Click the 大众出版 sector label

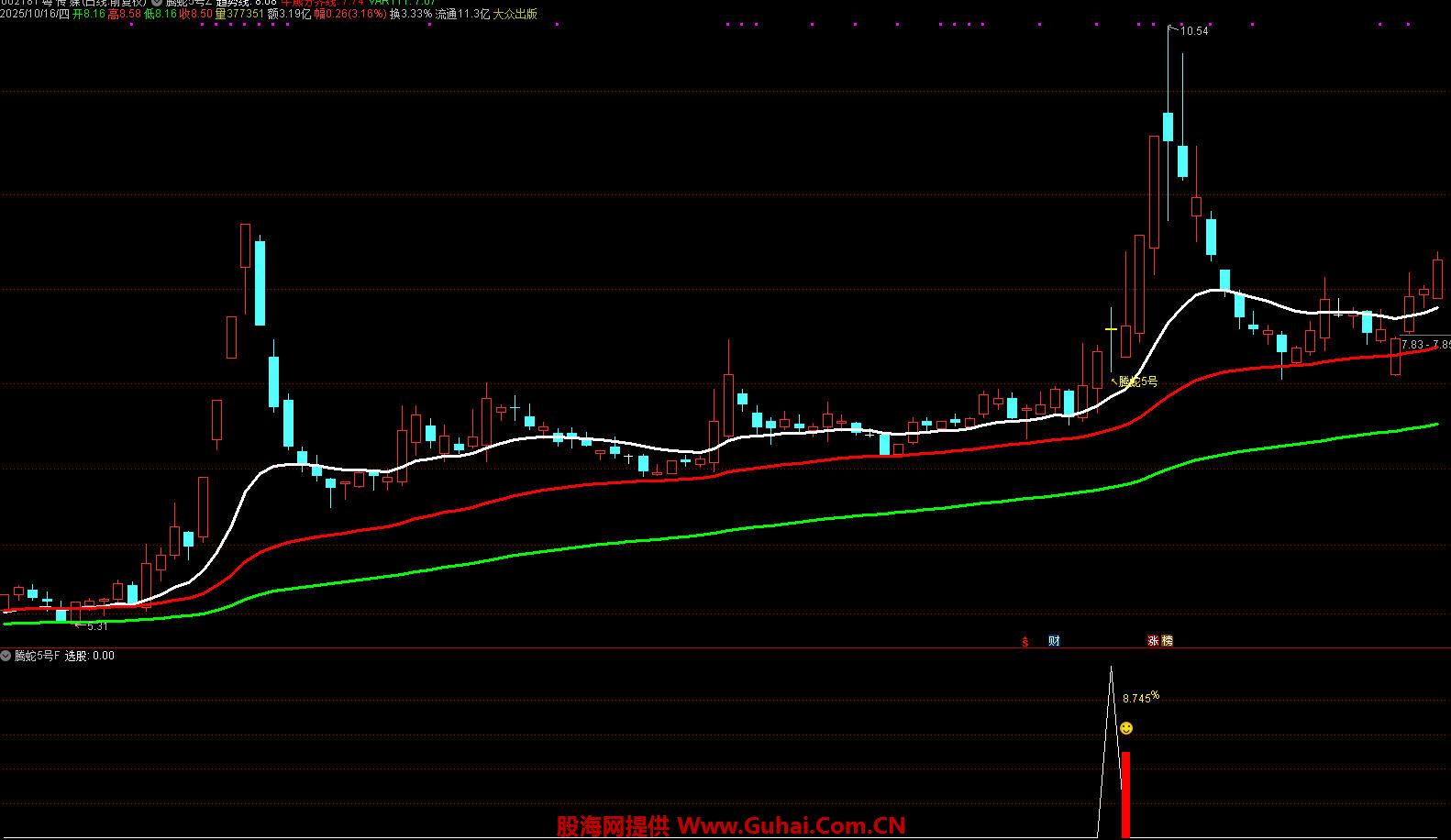click(x=515, y=15)
